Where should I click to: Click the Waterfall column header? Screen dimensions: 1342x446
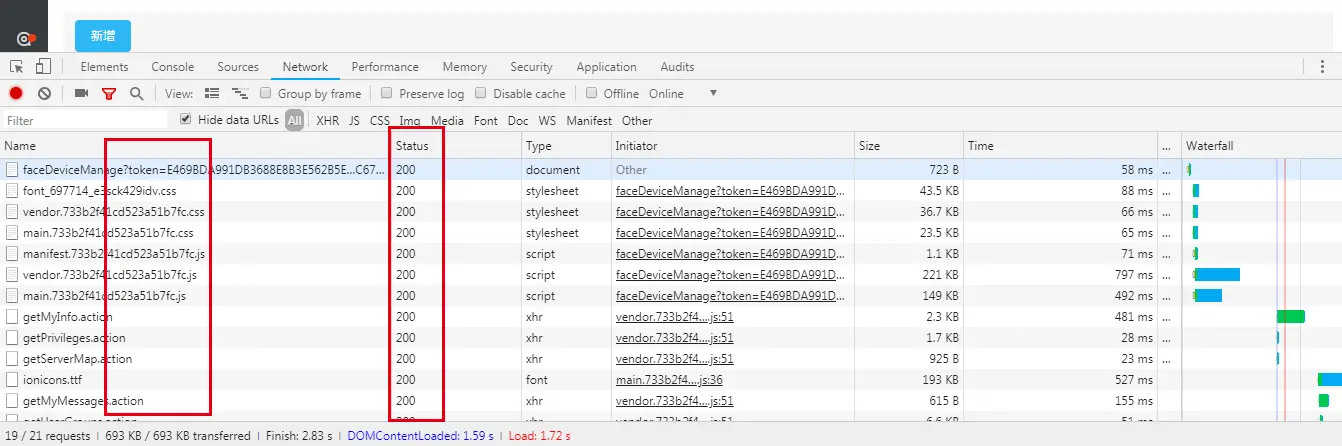click(1261, 146)
